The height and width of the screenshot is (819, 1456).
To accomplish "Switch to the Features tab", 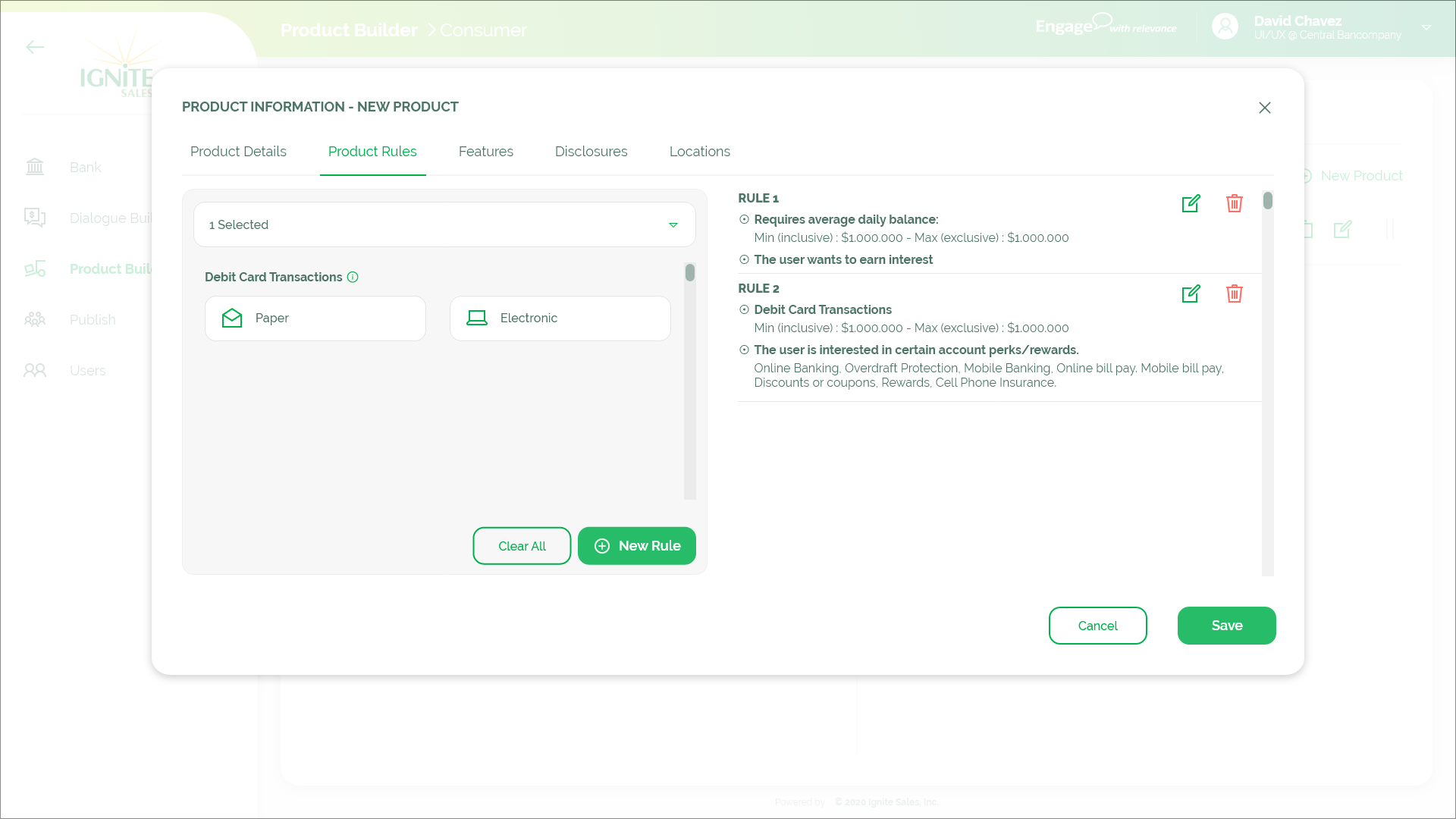I will 485,152.
